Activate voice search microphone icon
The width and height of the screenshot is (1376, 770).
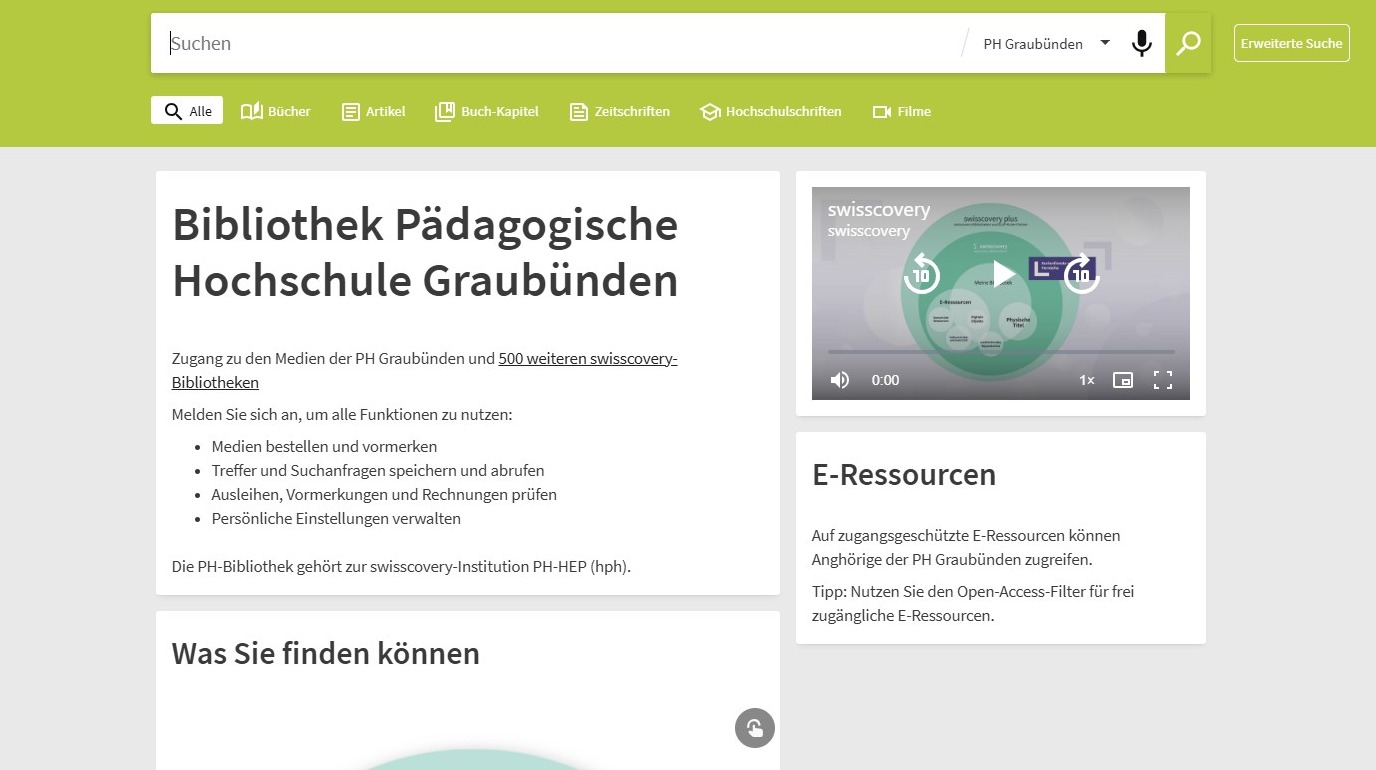click(x=1141, y=44)
